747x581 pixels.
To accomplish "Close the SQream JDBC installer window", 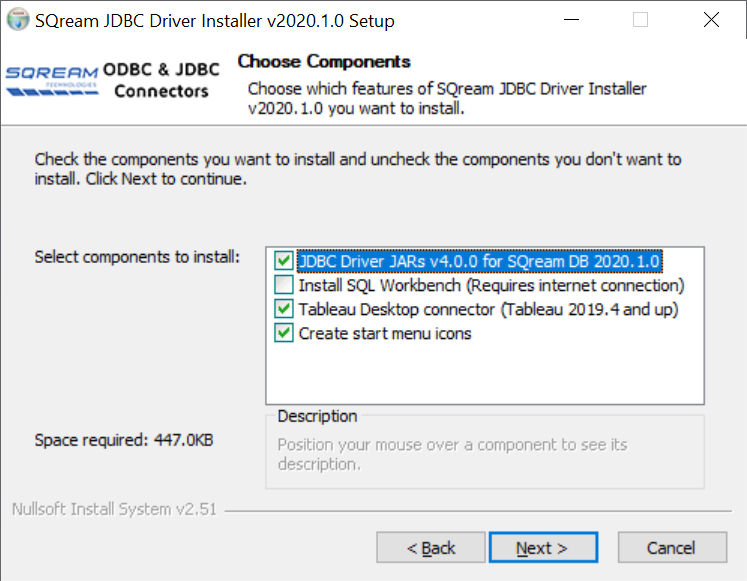I will click(x=711, y=20).
